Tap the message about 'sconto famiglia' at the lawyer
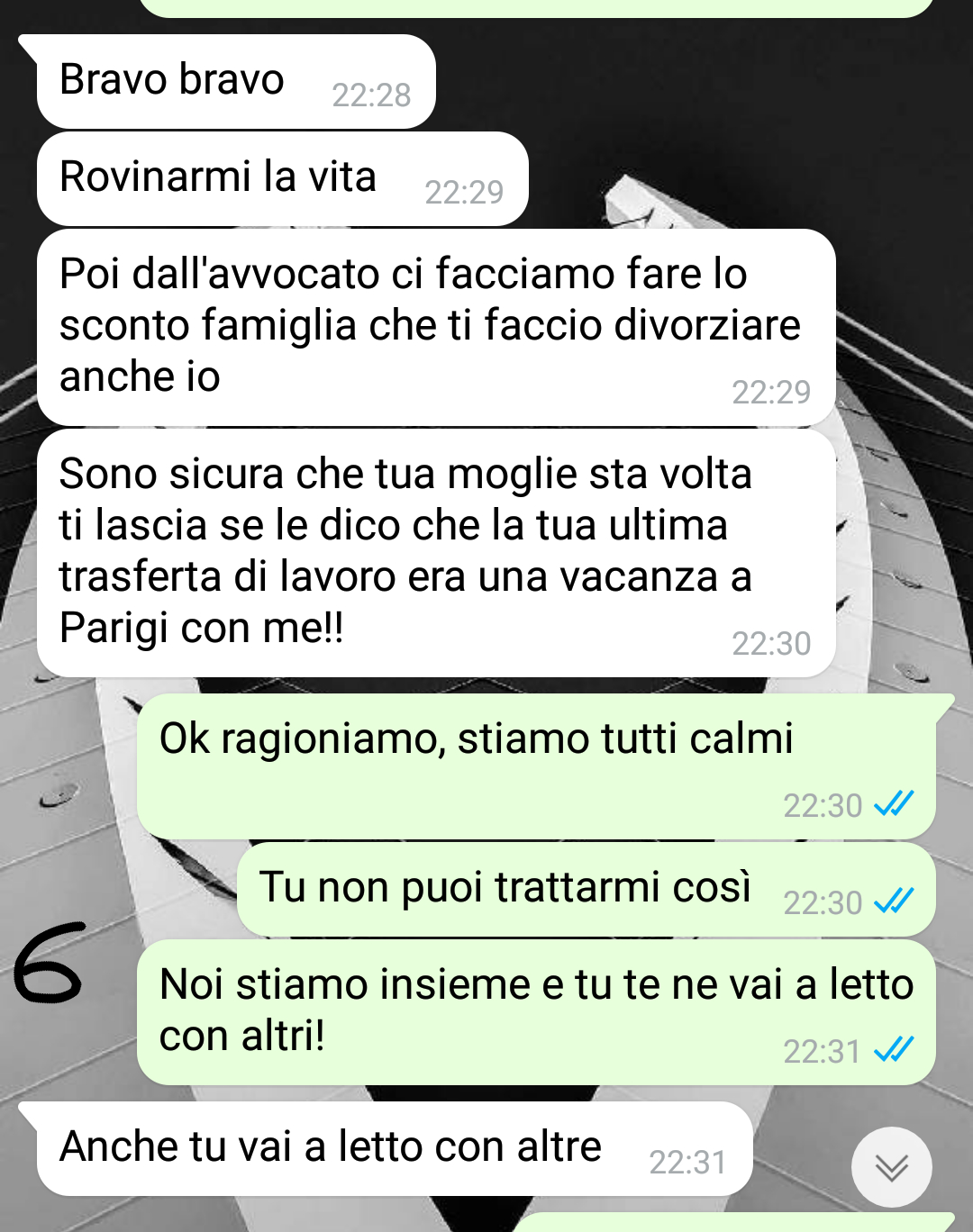This screenshot has height=1232, width=973. tap(436, 327)
